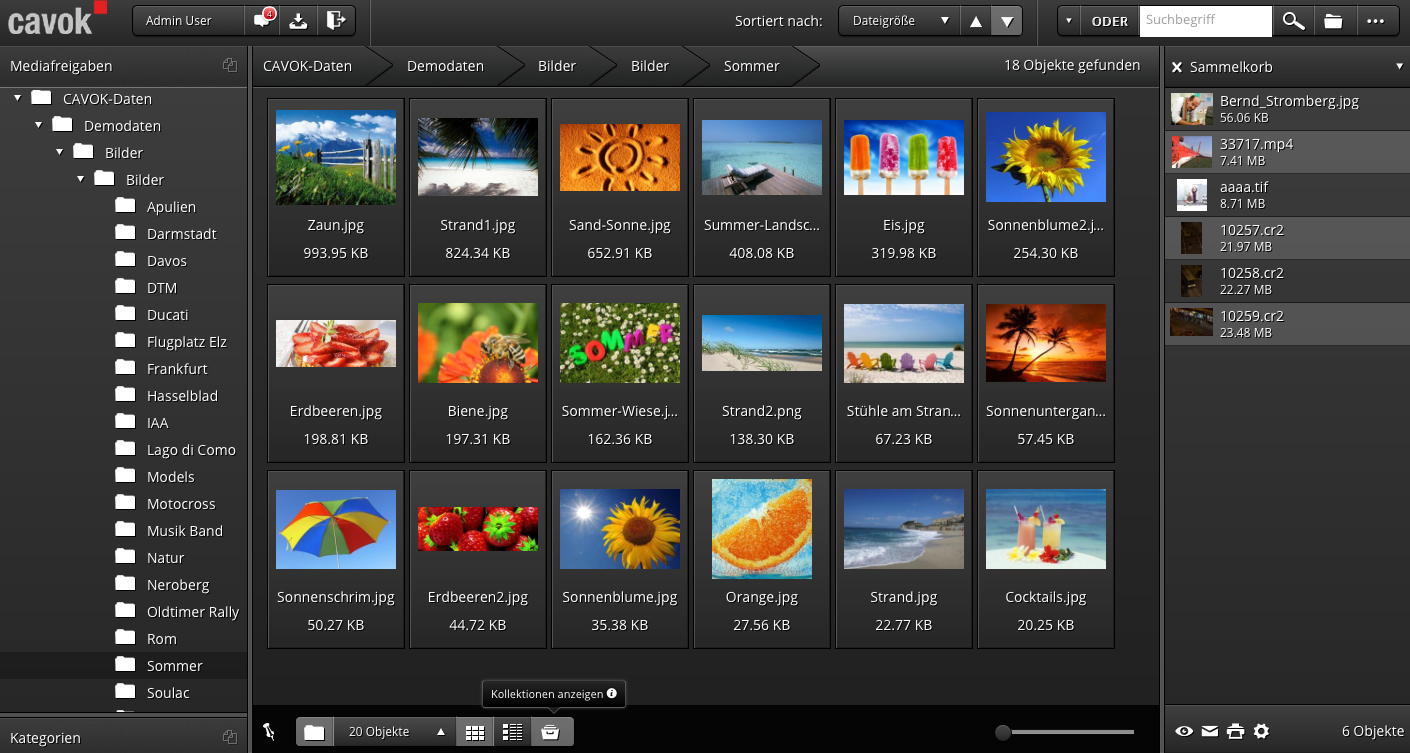Select the Zaun.jpg thumbnail
Image resolution: width=1410 pixels, height=753 pixels.
[336, 158]
